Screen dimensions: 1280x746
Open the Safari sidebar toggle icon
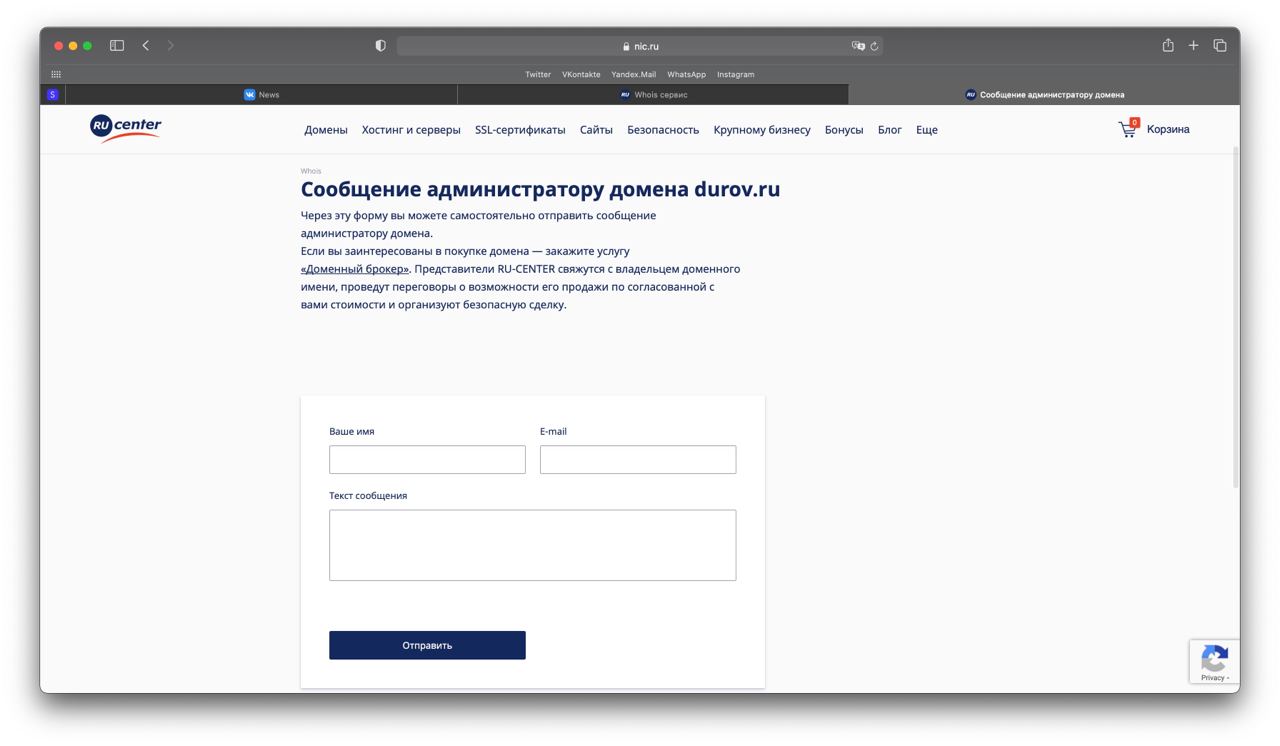[x=117, y=45]
